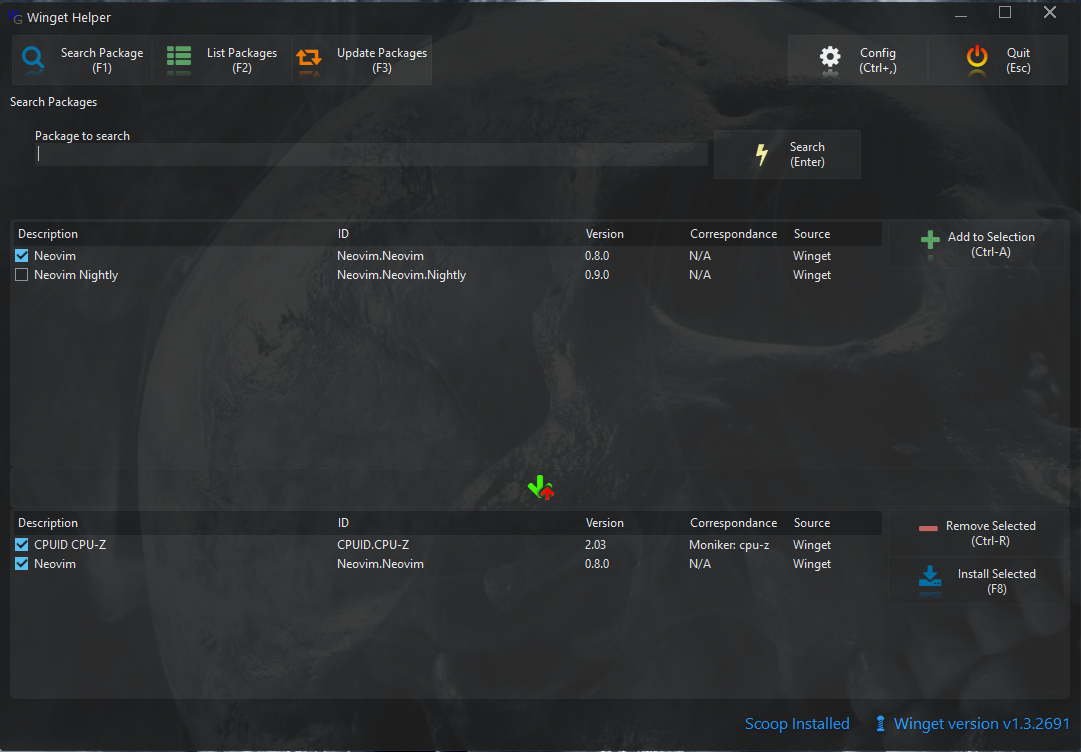Click 0.8.0 version in search results
Screen dimensions: 1081x752
click(597, 256)
